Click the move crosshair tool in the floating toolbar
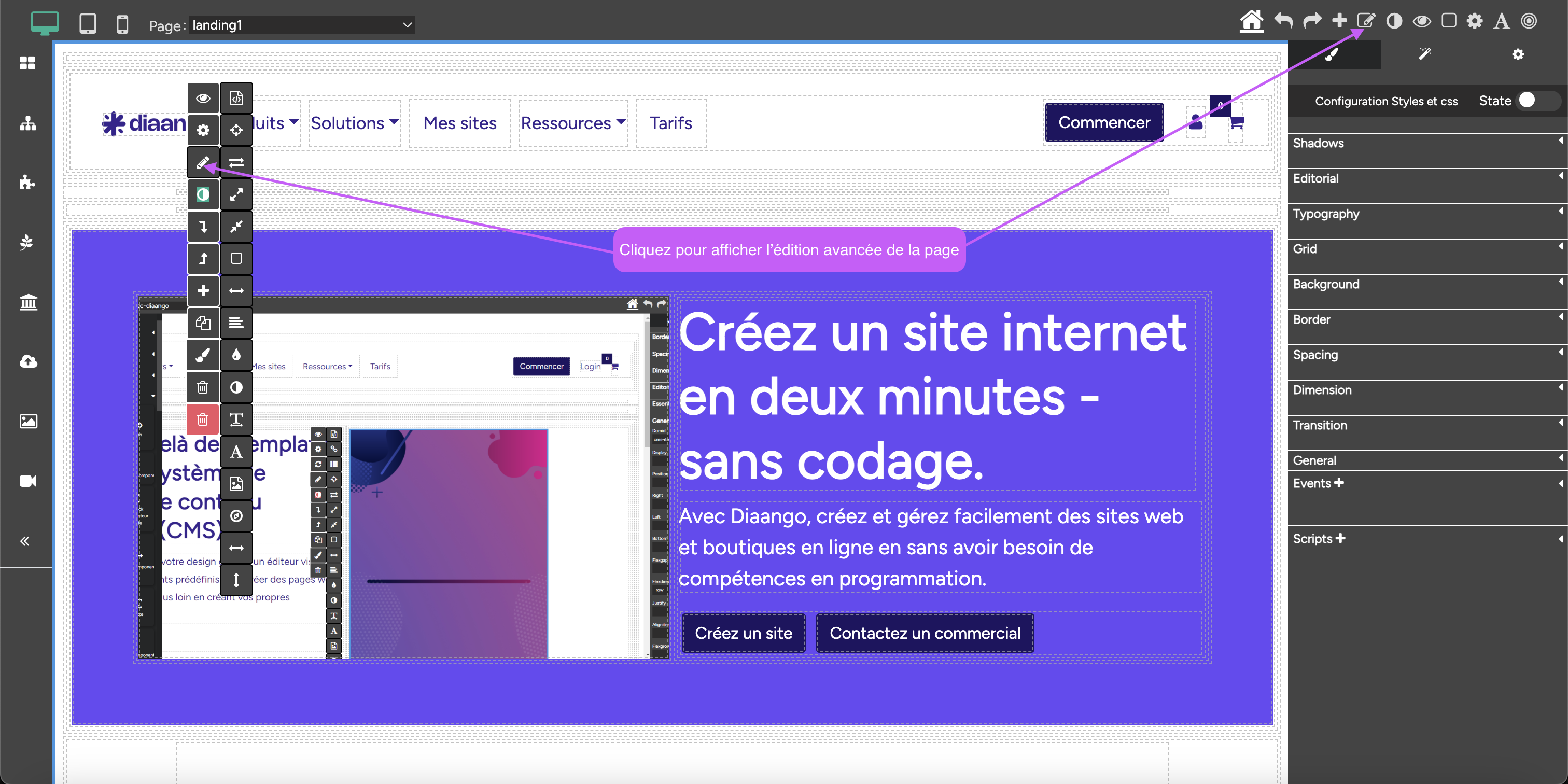Screen dimensions: 1568x784 (236, 130)
